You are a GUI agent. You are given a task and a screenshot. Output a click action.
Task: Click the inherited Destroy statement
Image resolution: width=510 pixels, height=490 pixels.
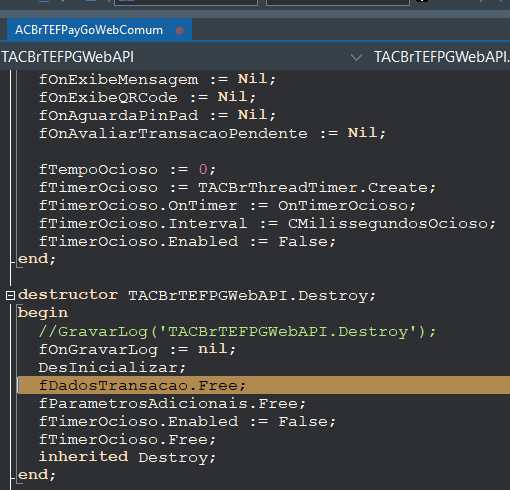(127, 457)
